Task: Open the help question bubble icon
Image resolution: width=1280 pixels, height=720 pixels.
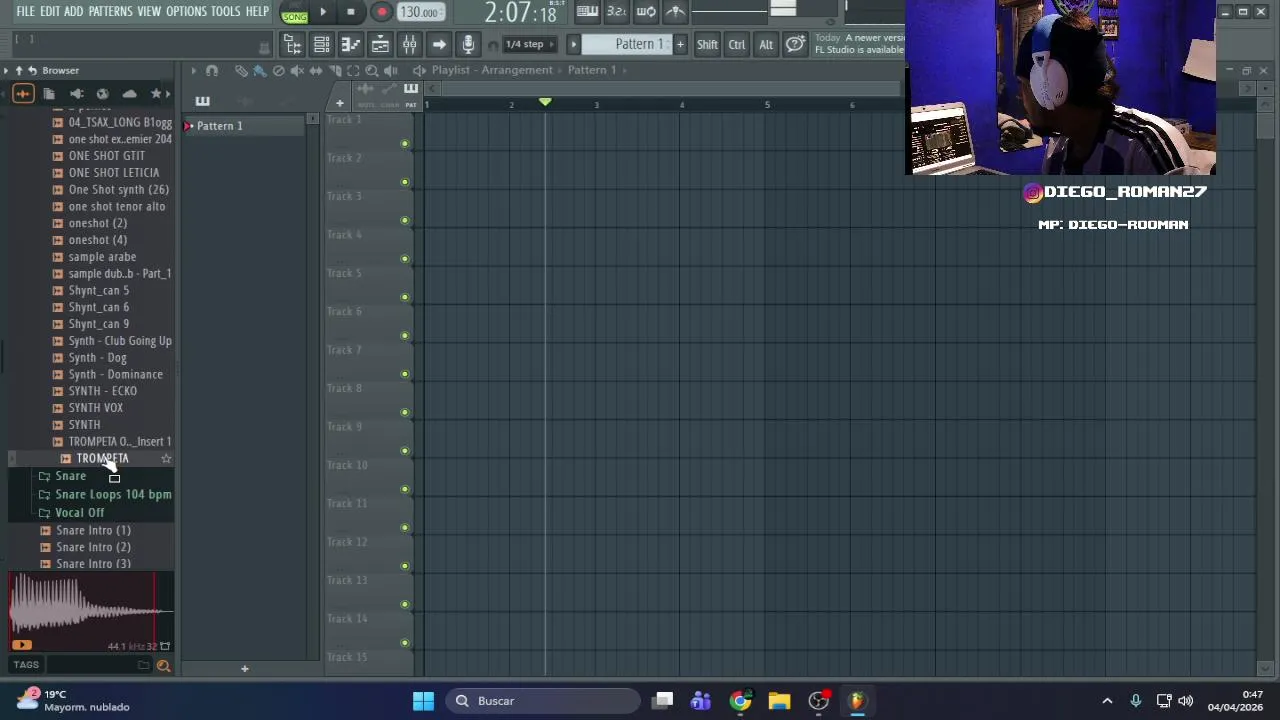Action: (795, 44)
